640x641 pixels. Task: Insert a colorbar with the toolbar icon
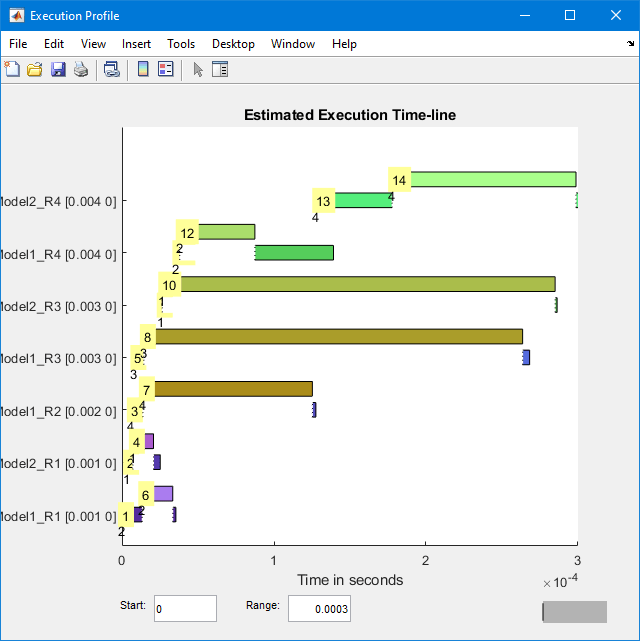click(x=143, y=69)
